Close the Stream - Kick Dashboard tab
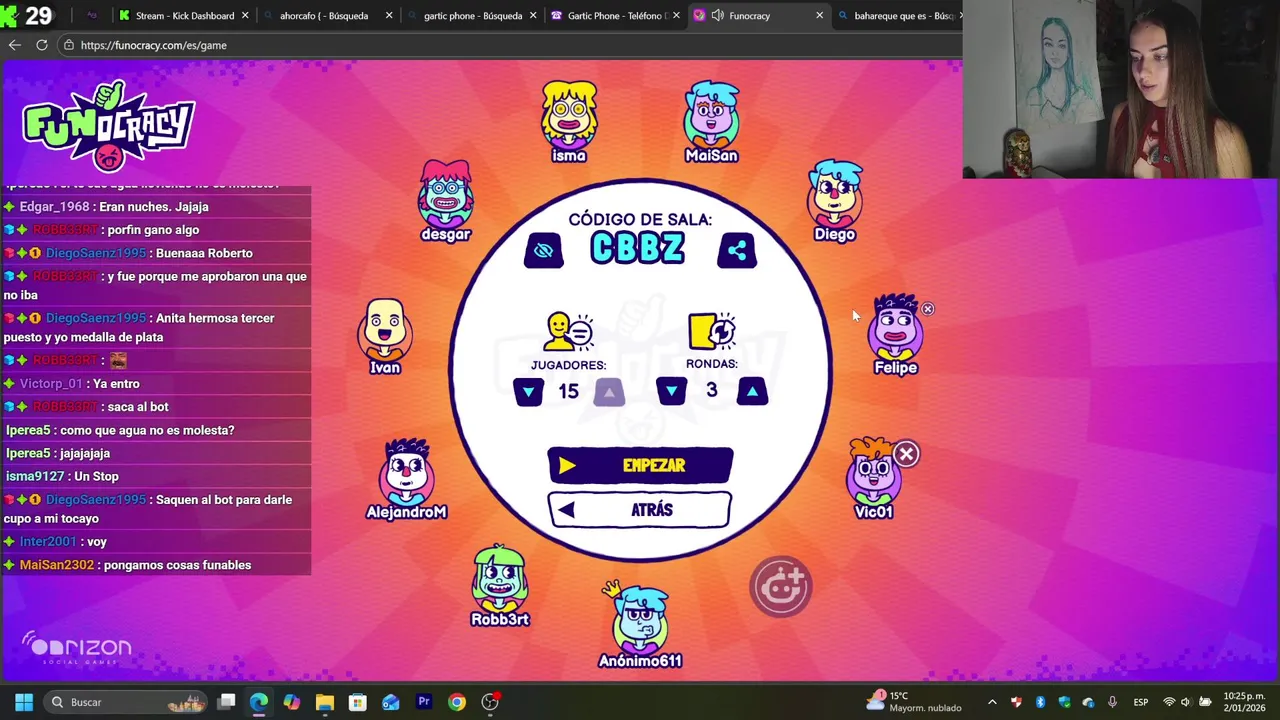Image resolution: width=1280 pixels, height=720 pixels. point(245,15)
